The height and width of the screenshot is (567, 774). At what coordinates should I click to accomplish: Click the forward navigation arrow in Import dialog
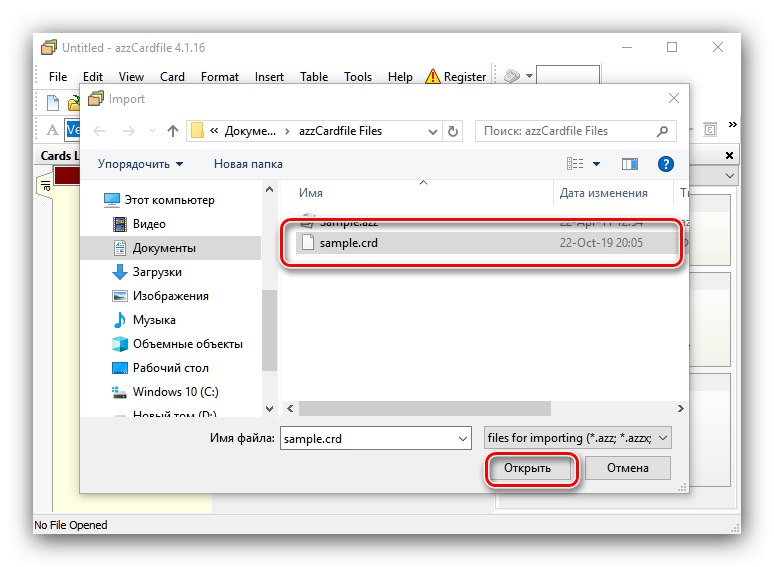[x=129, y=131]
